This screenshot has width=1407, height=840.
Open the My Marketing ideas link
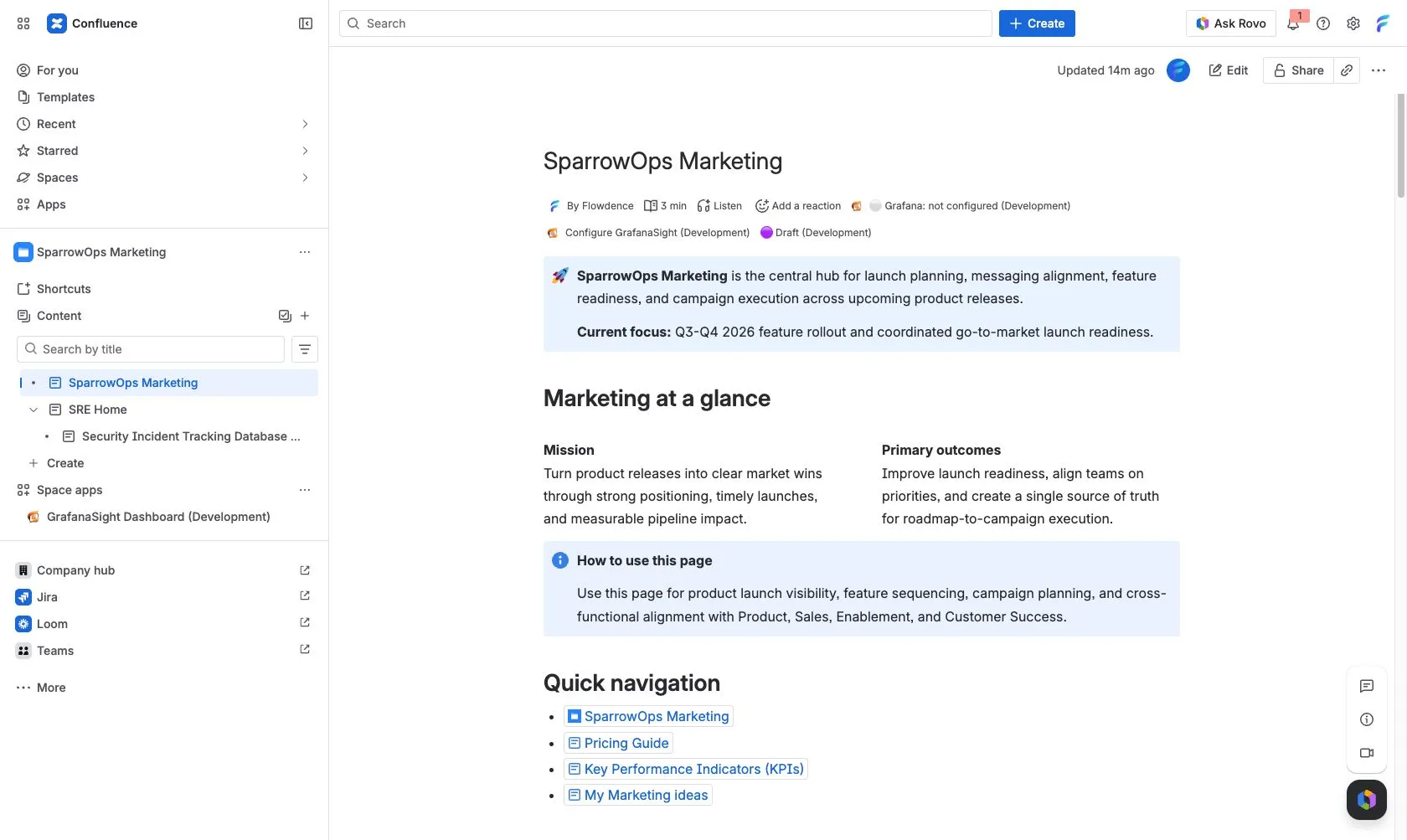pos(638,795)
